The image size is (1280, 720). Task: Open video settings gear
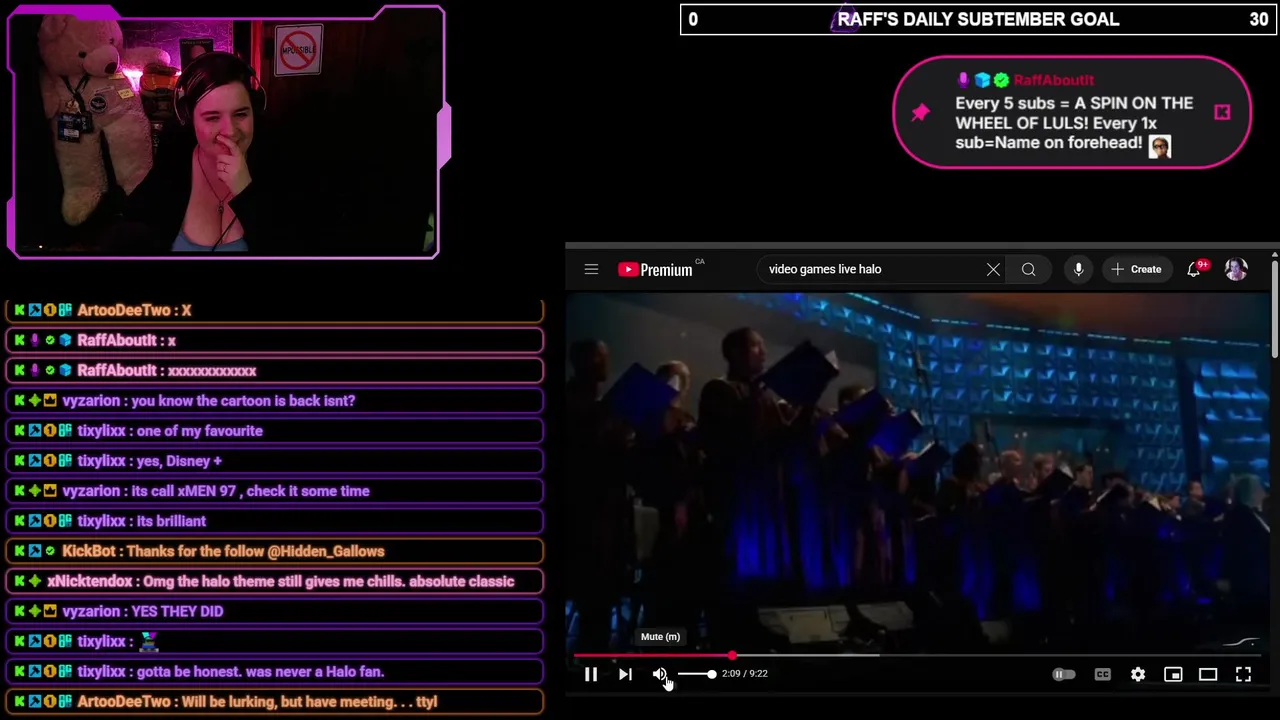1138,674
